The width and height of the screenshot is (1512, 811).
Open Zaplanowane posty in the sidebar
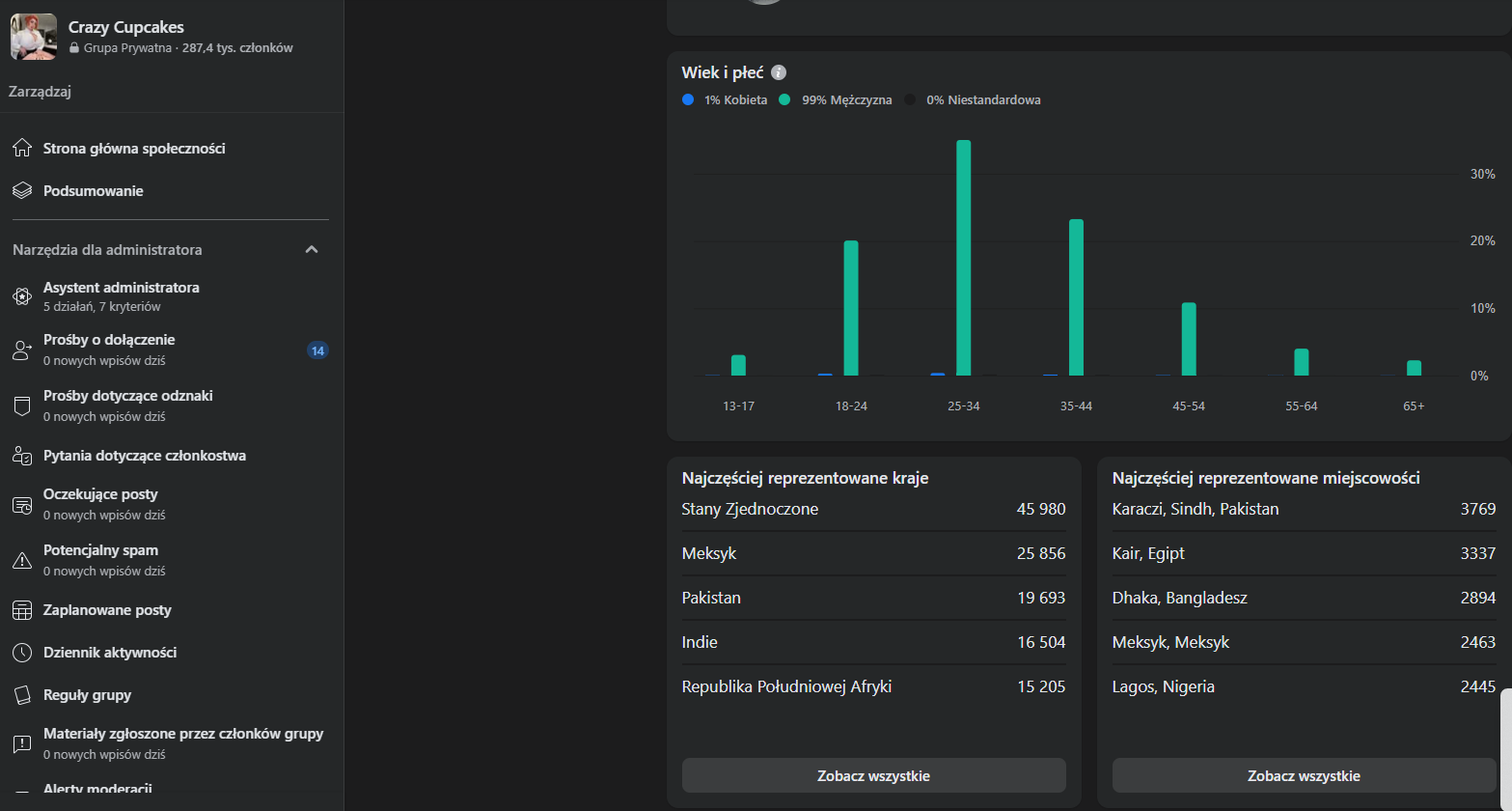click(x=107, y=610)
